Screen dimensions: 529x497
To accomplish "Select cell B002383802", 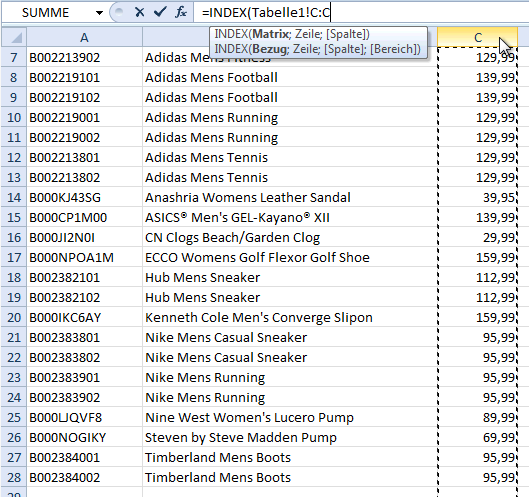I will (84, 357).
